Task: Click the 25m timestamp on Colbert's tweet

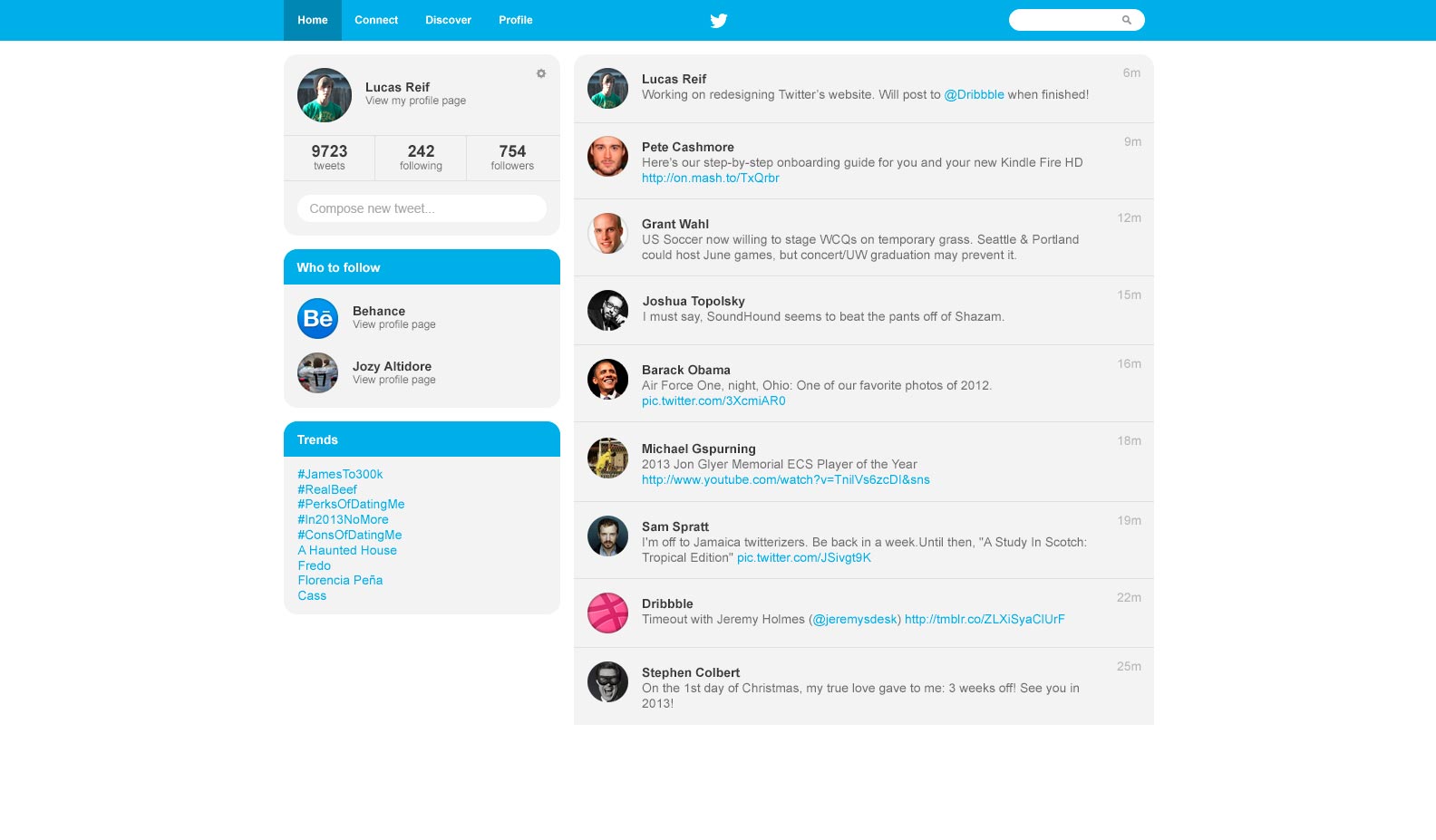Action: coord(1129,666)
